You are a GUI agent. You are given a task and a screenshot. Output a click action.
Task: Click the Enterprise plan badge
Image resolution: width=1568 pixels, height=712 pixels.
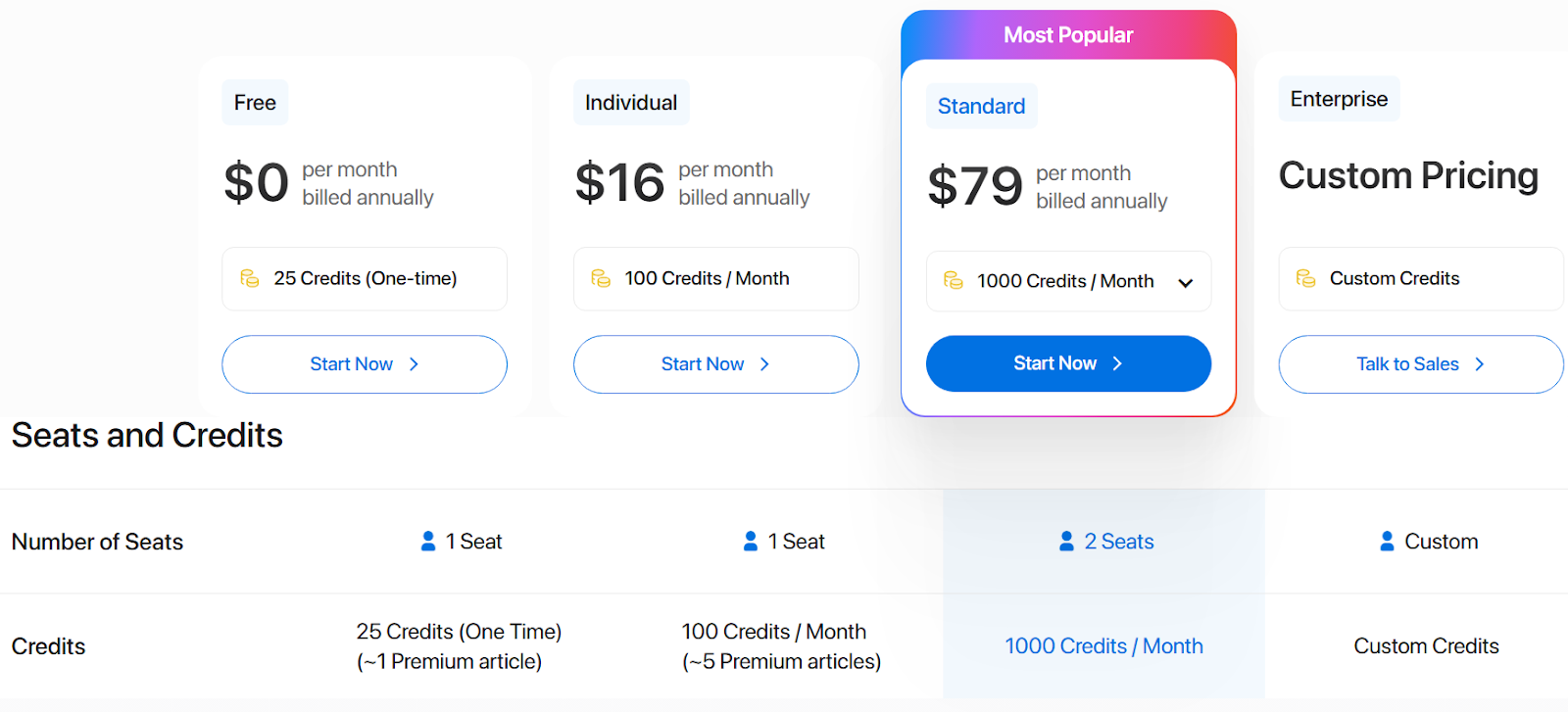coord(1338,99)
